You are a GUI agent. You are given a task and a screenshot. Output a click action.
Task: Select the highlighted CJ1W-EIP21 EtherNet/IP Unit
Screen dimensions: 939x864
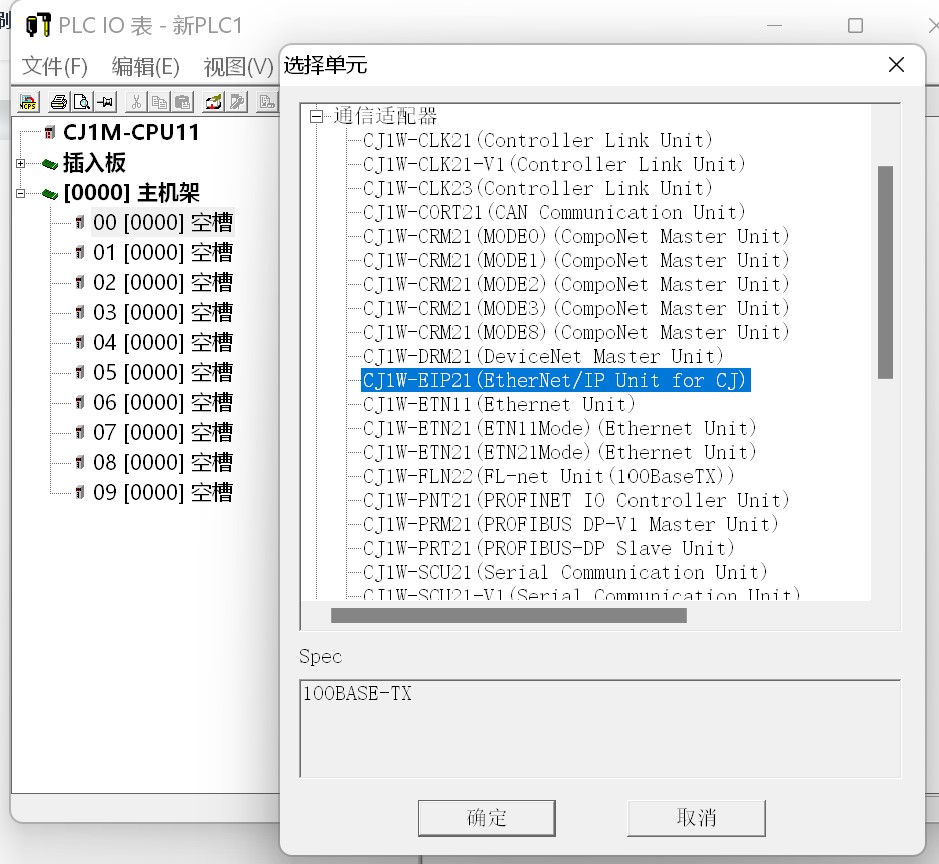(555, 380)
